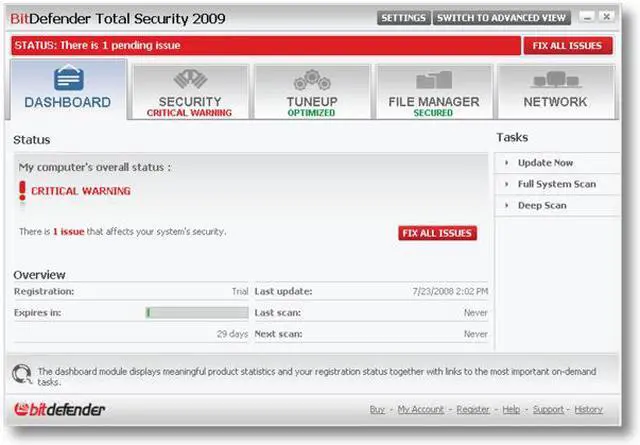640x445 pixels.
Task: Click the Tuneup gears icon
Action: [311, 80]
